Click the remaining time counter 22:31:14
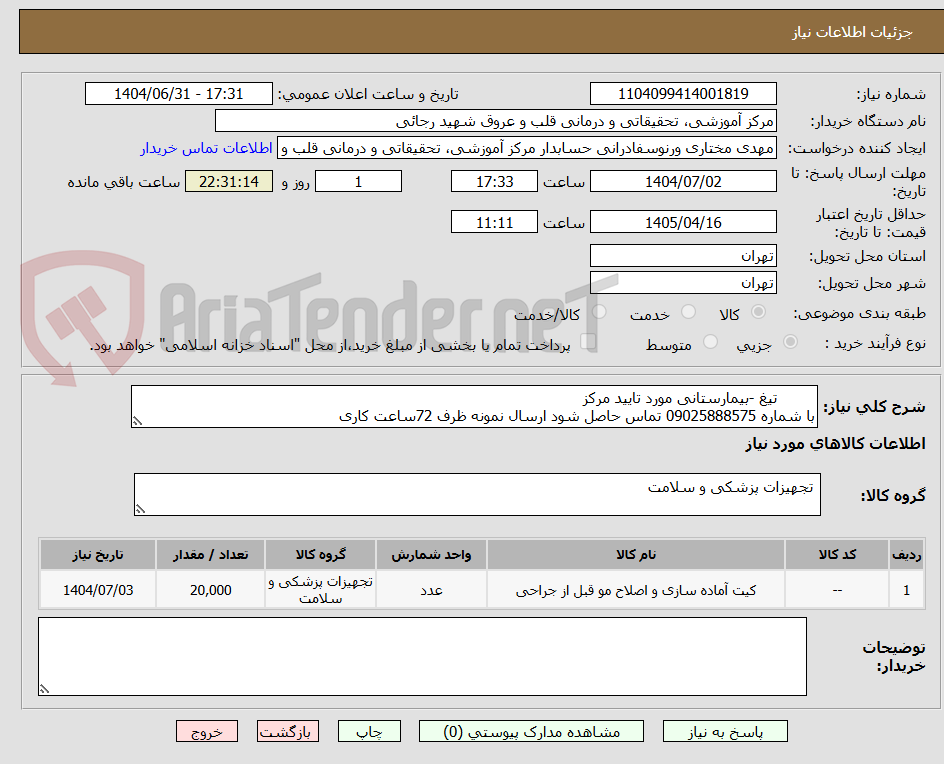 point(228,181)
